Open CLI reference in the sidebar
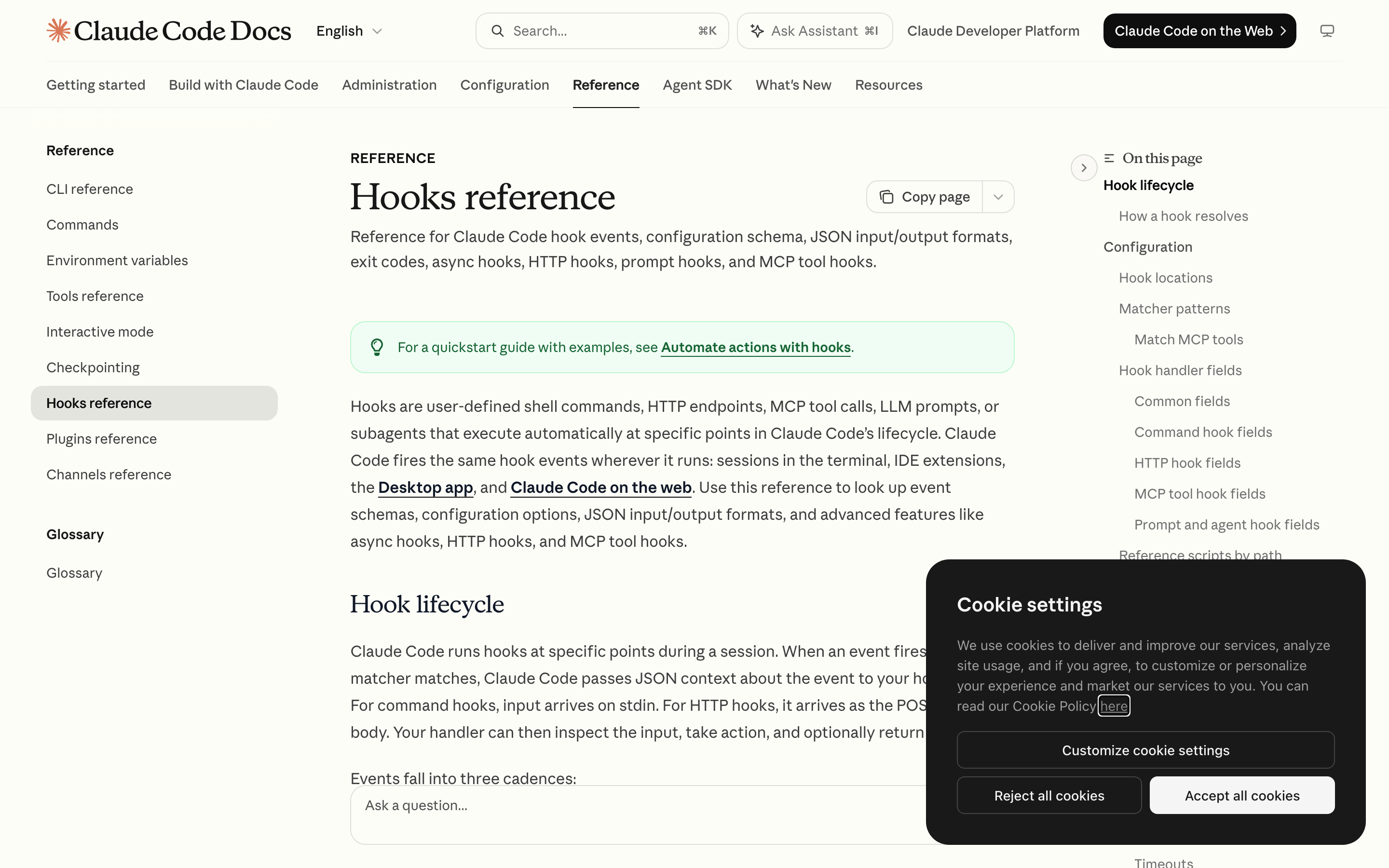The height and width of the screenshot is (868, 1389). [x=90, y=189]
